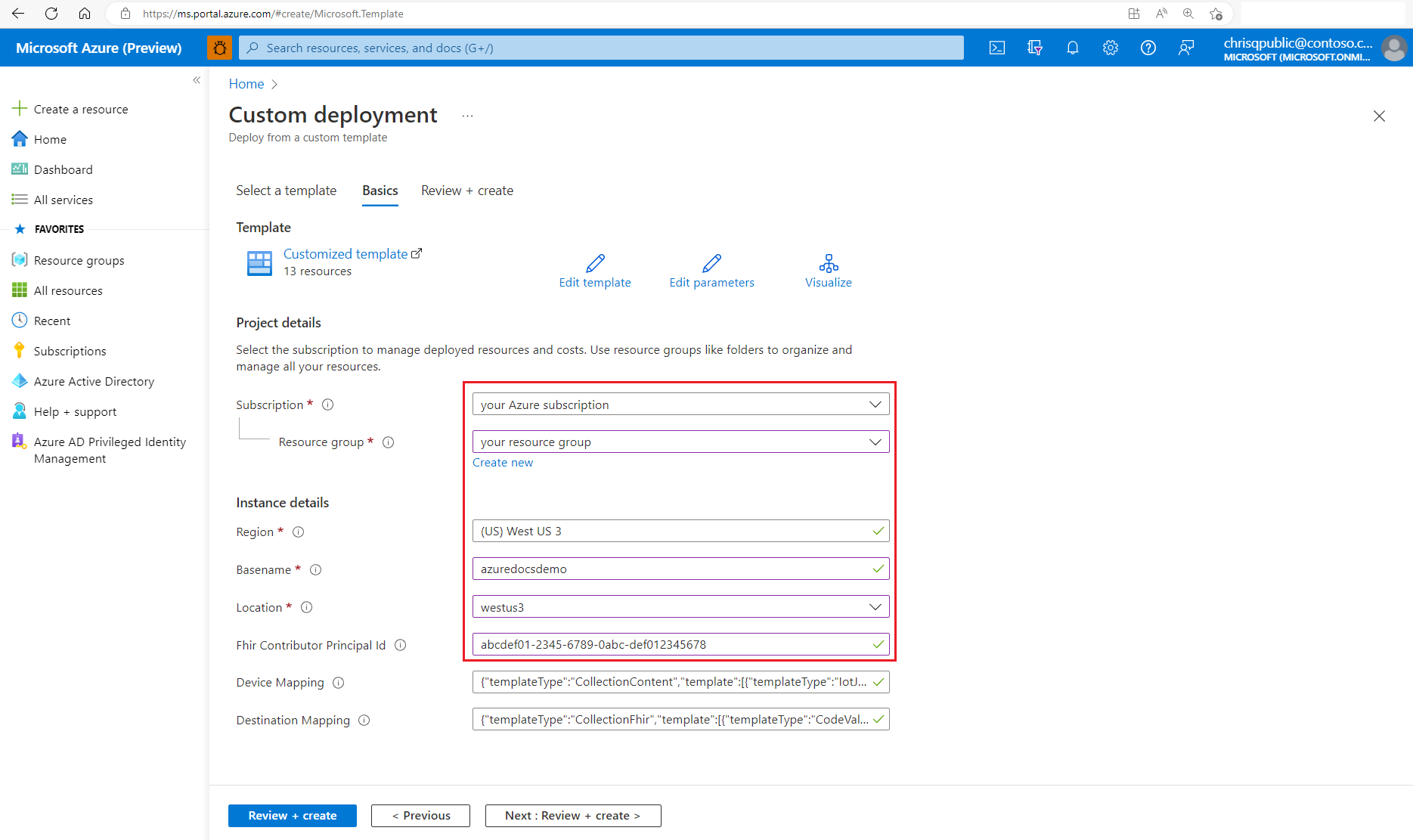Viewport: 1413px width, 840px height.
Task: Open portal settings gear
Action: pos(1110,47)
